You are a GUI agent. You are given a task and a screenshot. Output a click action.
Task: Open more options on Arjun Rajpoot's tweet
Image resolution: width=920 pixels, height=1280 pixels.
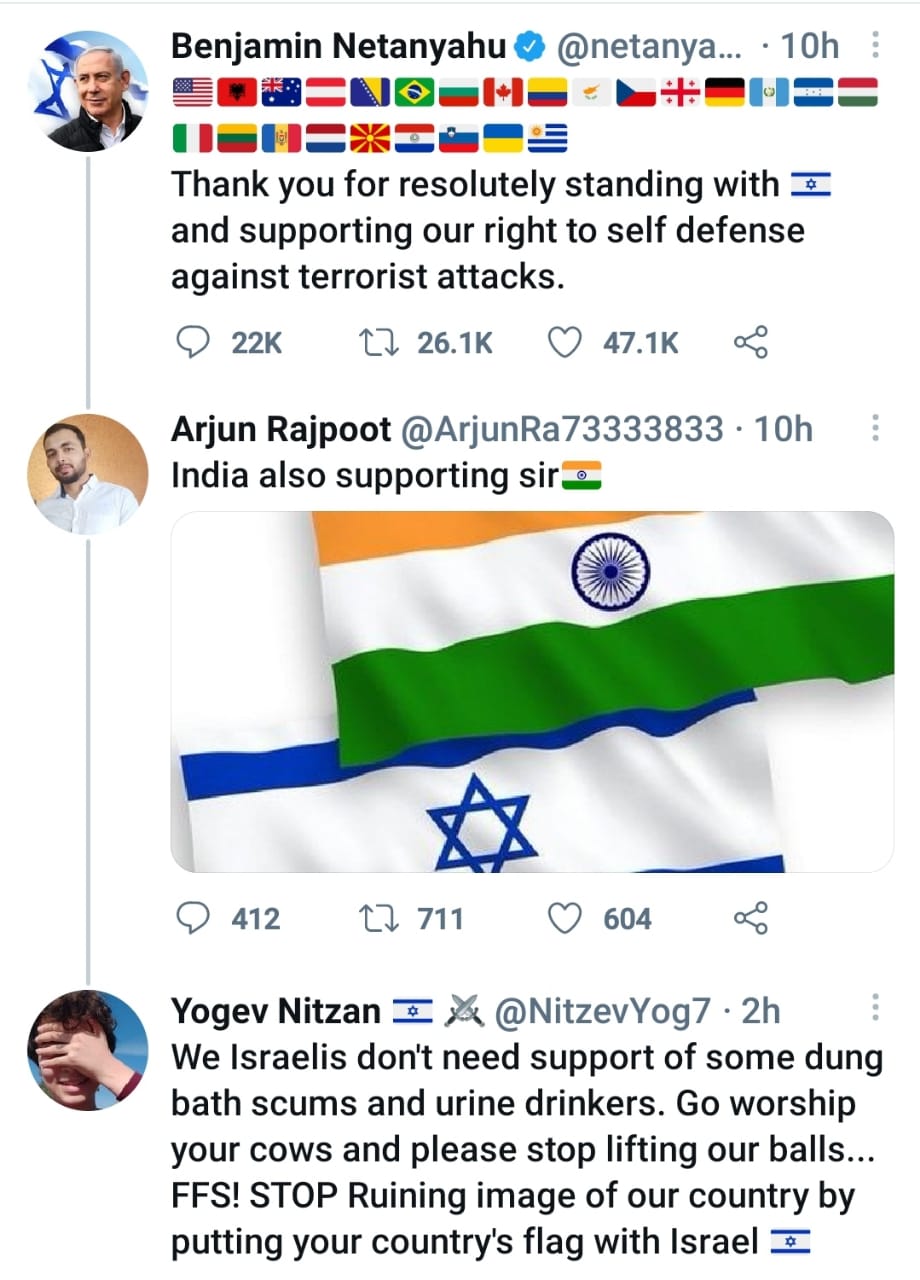(876, 429)
